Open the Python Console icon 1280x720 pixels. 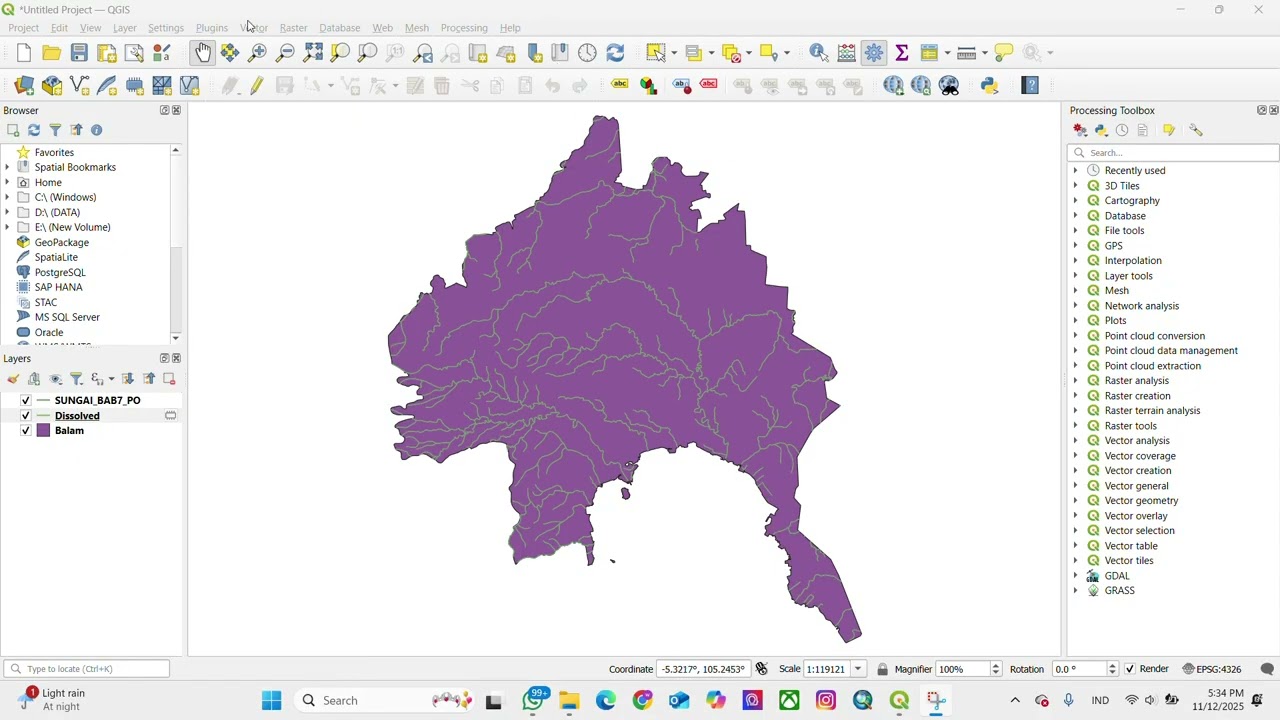pos(990,86)
